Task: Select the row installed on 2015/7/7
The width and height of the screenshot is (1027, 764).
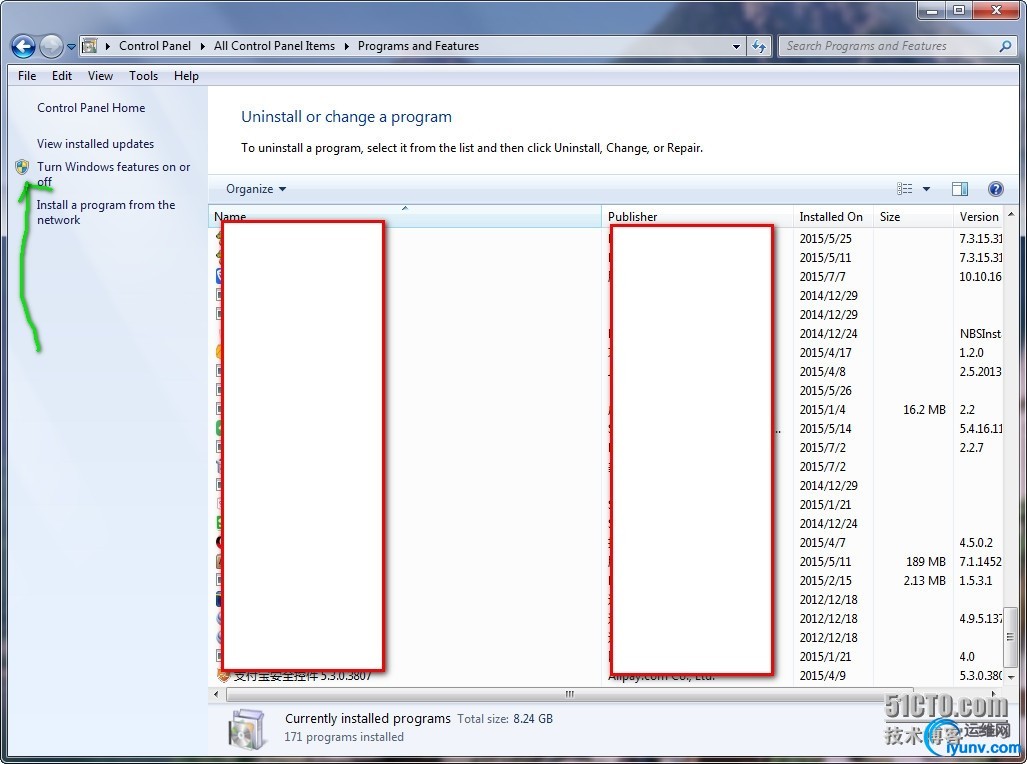Action: coord(606,277)
